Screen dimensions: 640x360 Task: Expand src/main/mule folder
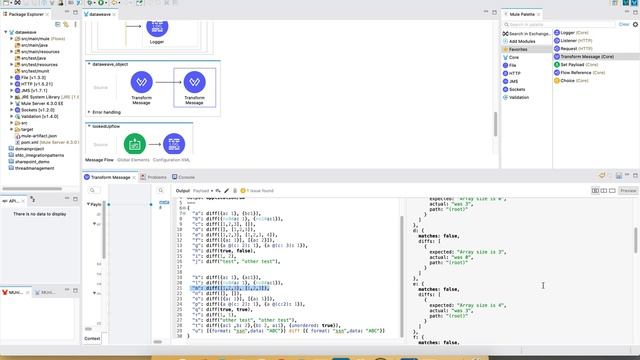click(x=11, y=39)
